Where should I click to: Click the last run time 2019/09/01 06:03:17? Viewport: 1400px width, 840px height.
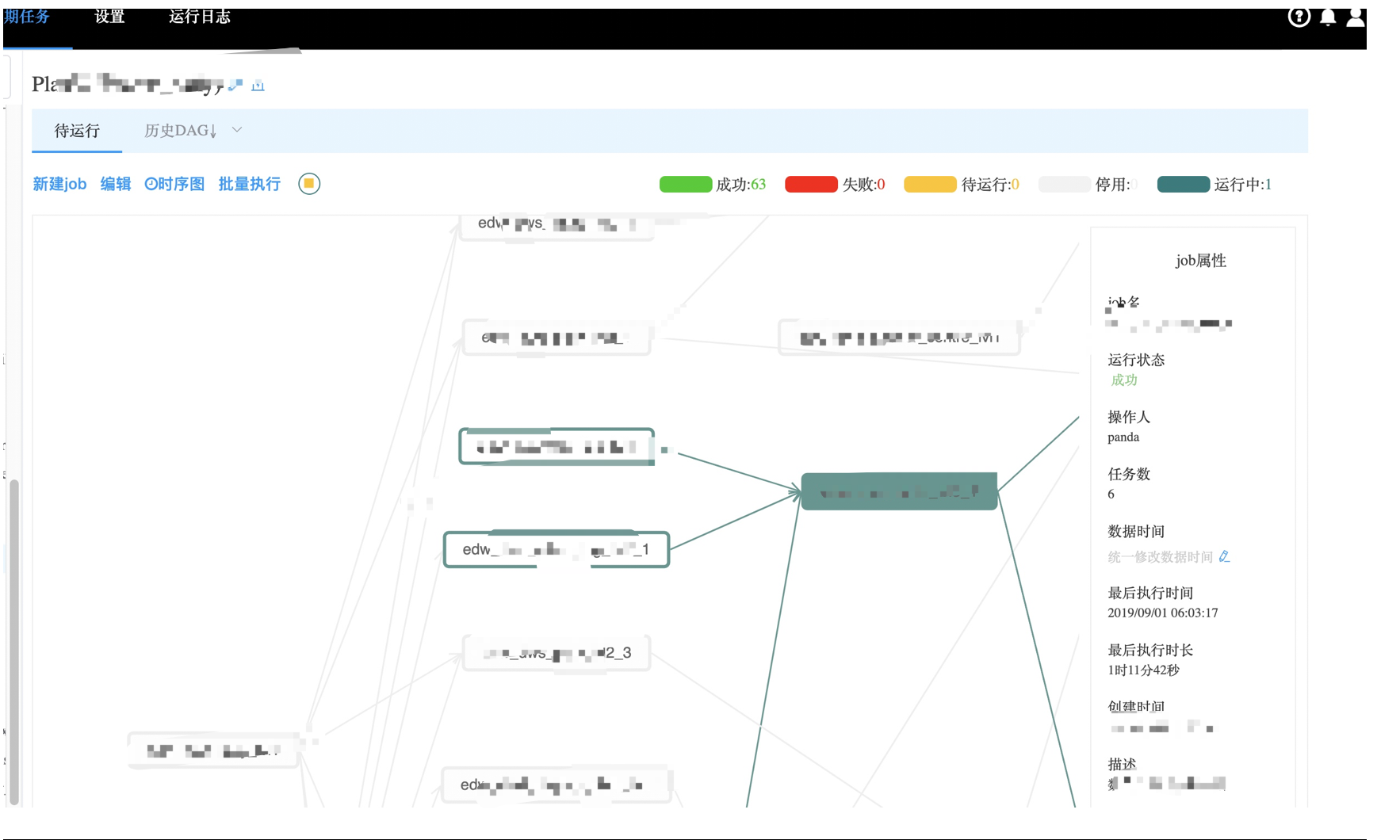[1162, 613]
